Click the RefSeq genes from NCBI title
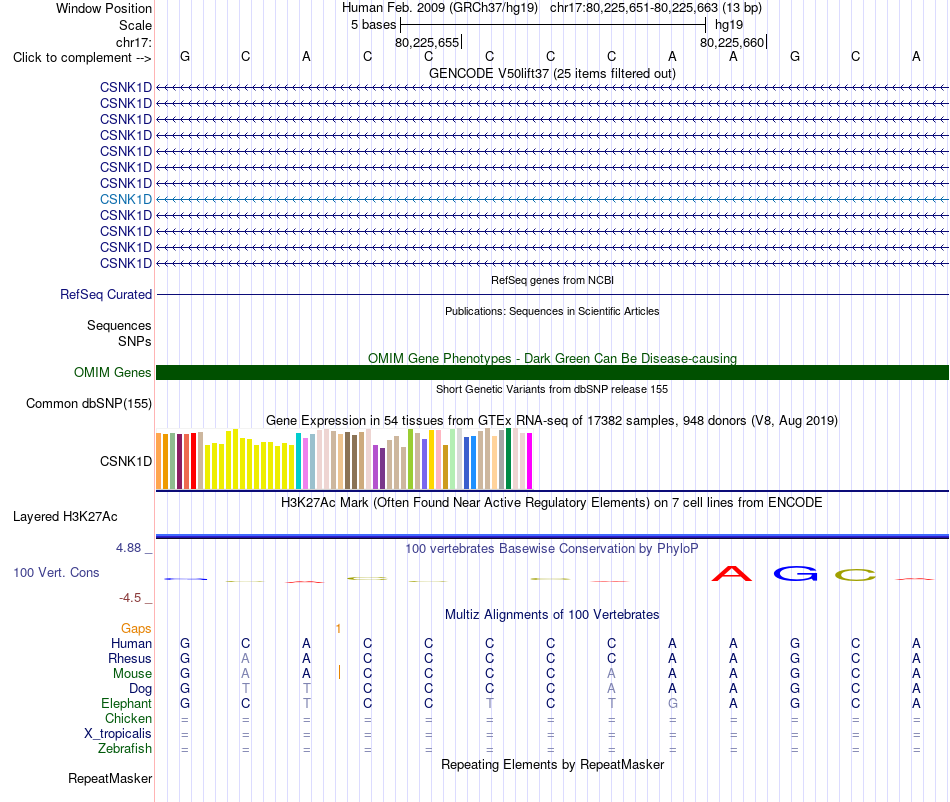The image size is (950, 802). click(552, 280)
